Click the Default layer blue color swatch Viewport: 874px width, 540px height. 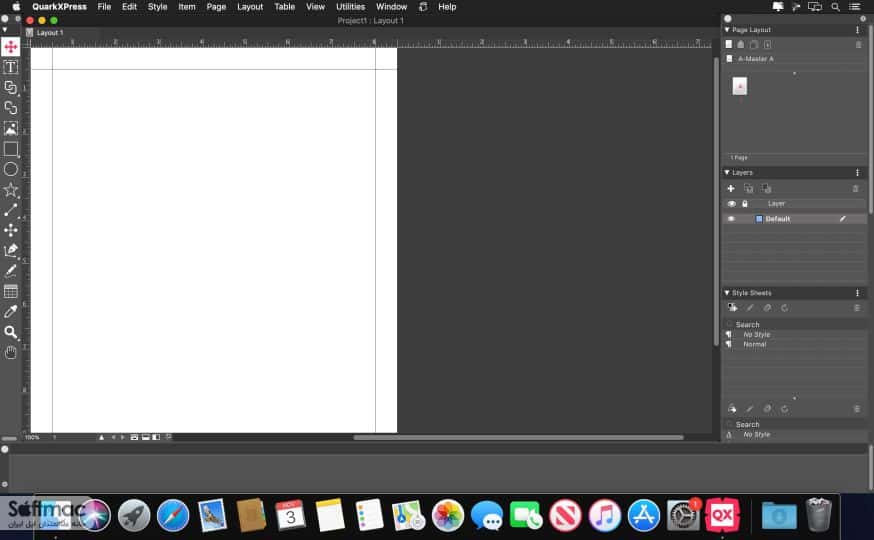click(759, 219)
